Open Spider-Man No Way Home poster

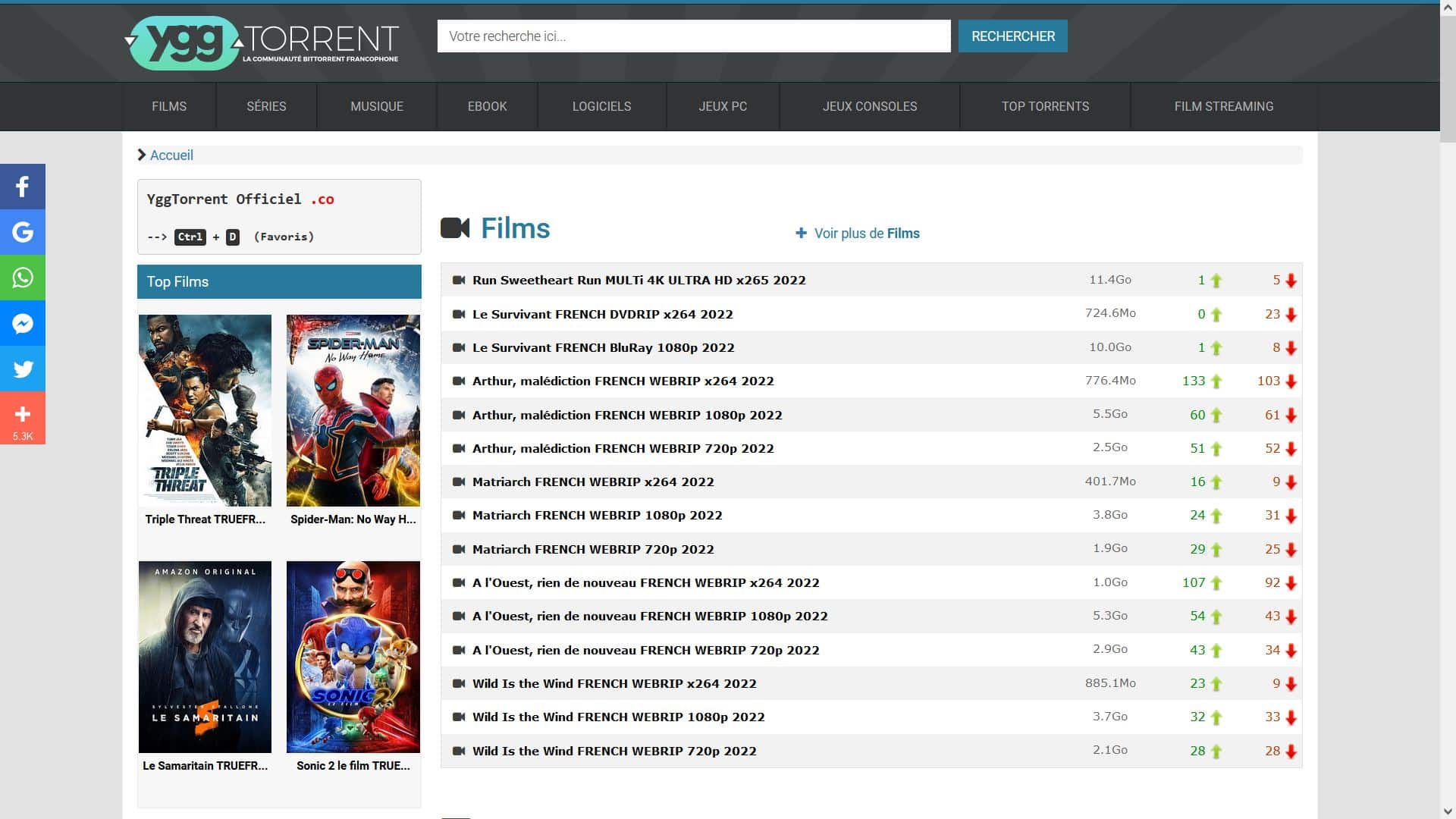(353, 410)
